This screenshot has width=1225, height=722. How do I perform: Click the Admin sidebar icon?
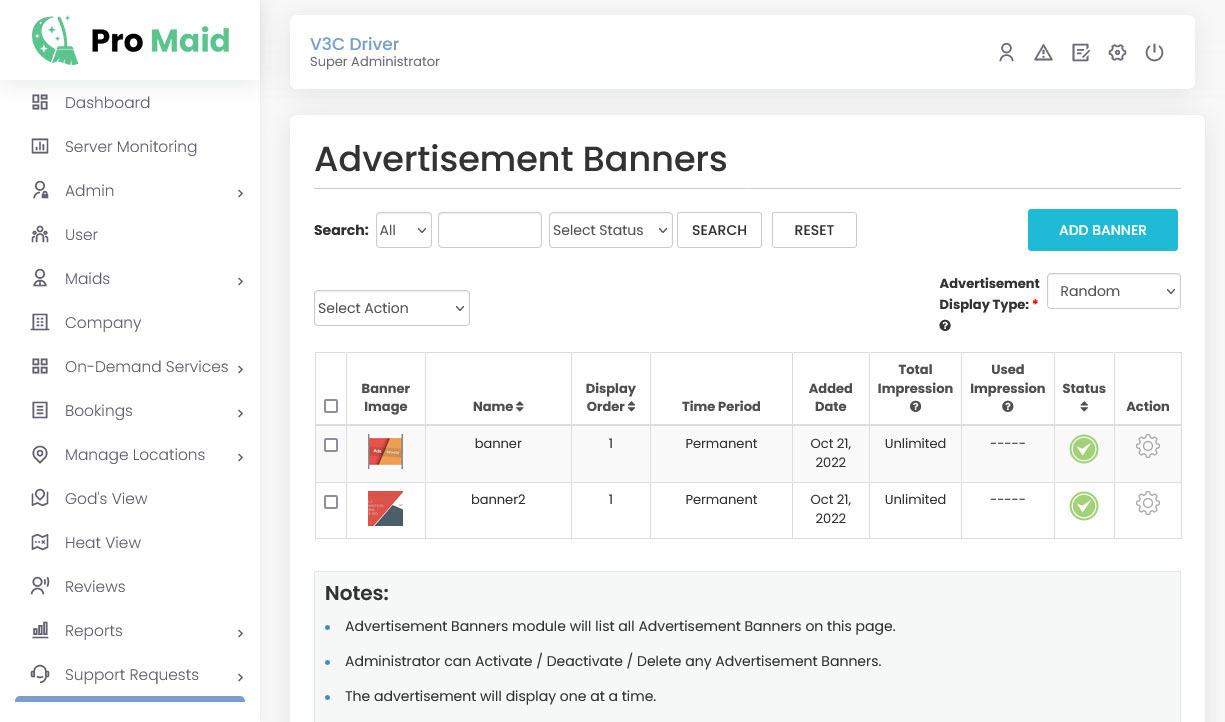pyautogui.click(x=40, y=190)
